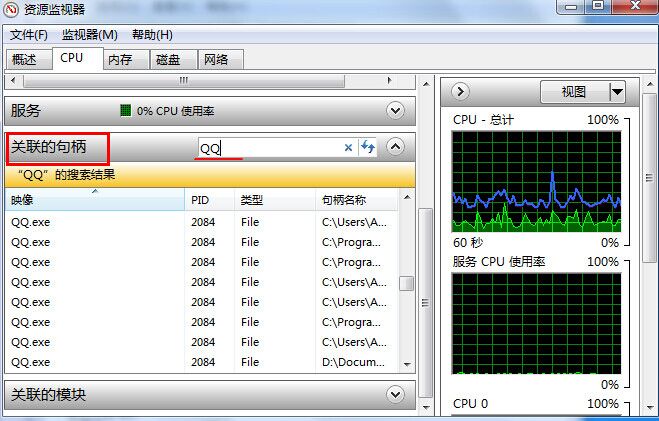Image resolution: width=659 pixels, height=421 pixels.
Task: Collapse the 关联的句柄 section
Action: tap(395, 147)
